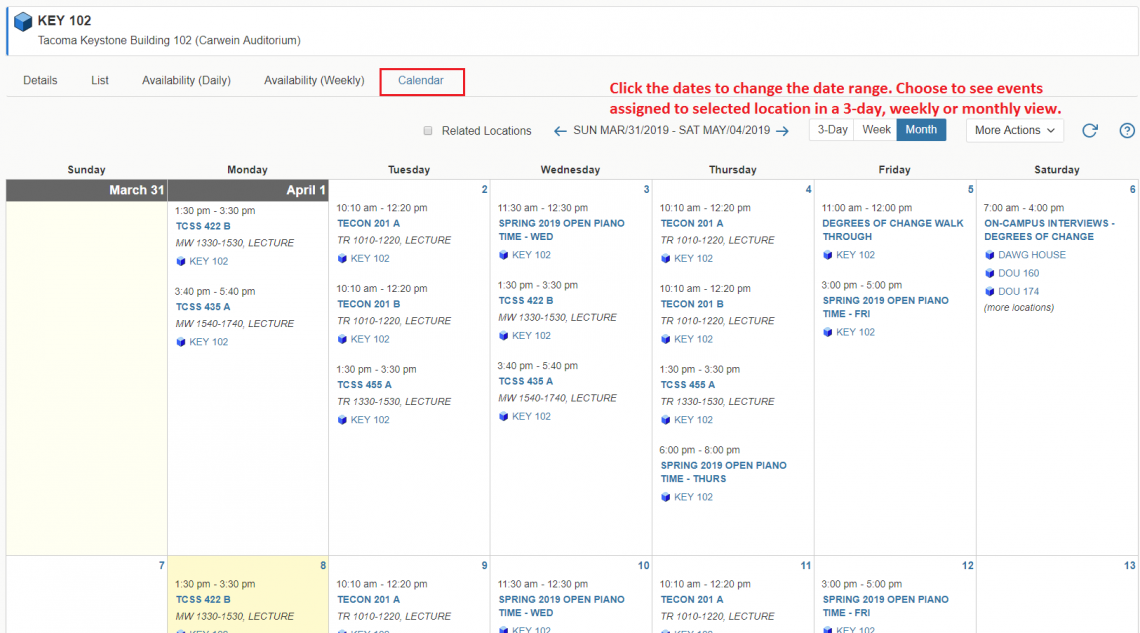Screen dimensions: 1140x633
Task: Click cube icon beside DOU 160 location
Action: [x=989, y=273]
